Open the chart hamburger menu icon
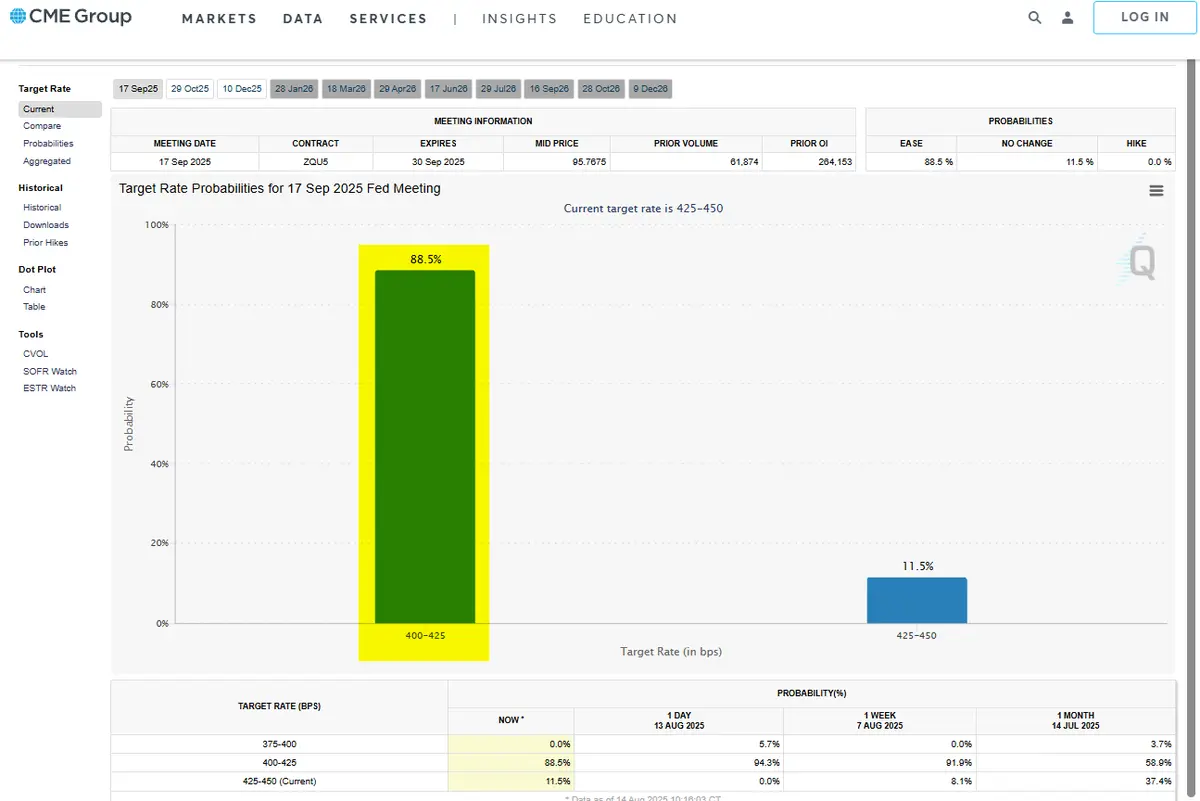The image size is (1200, 801). 1156,190
